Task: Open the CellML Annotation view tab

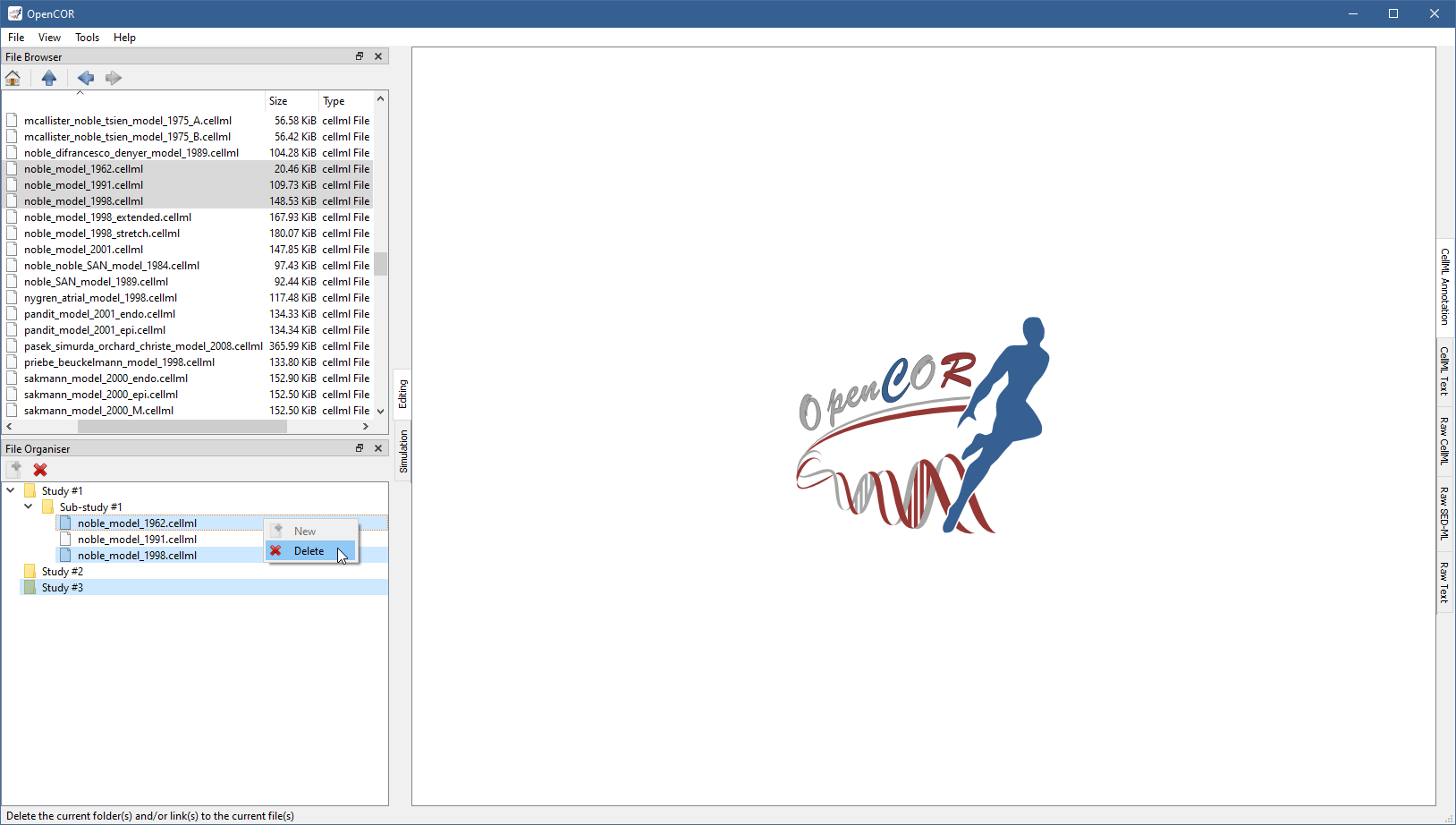Action: coord(1444,286)
